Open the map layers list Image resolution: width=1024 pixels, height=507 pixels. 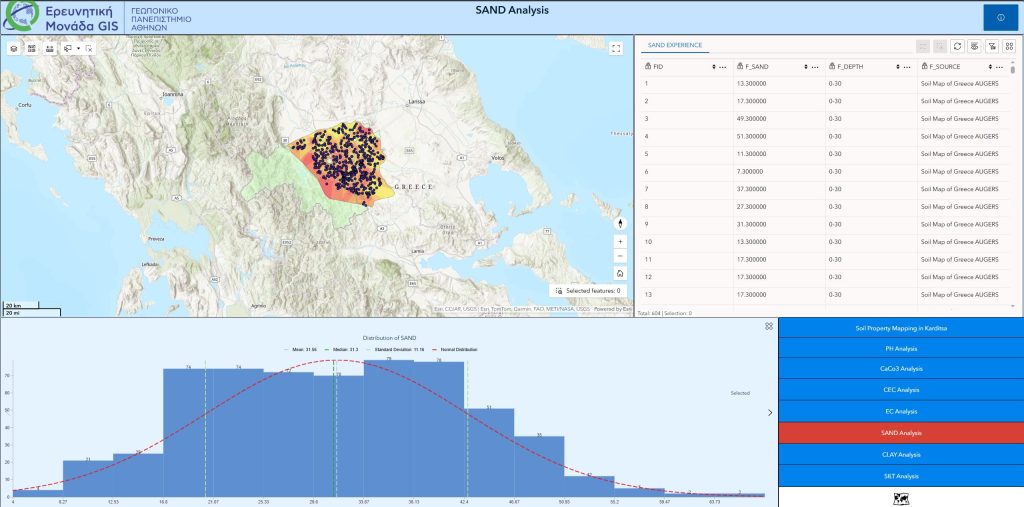tap(14, 48)
